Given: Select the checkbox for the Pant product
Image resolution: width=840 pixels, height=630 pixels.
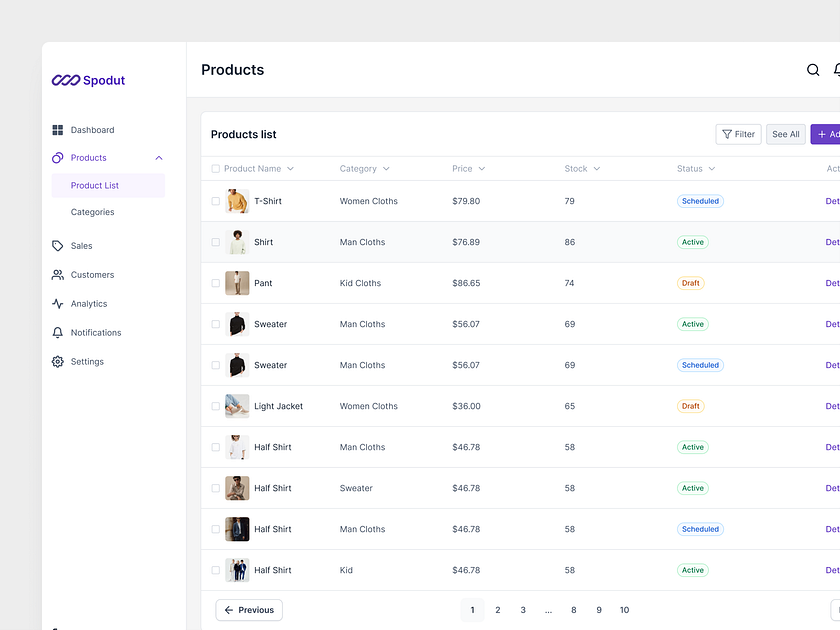Looking at the screenshot, I should pos(215,283).
